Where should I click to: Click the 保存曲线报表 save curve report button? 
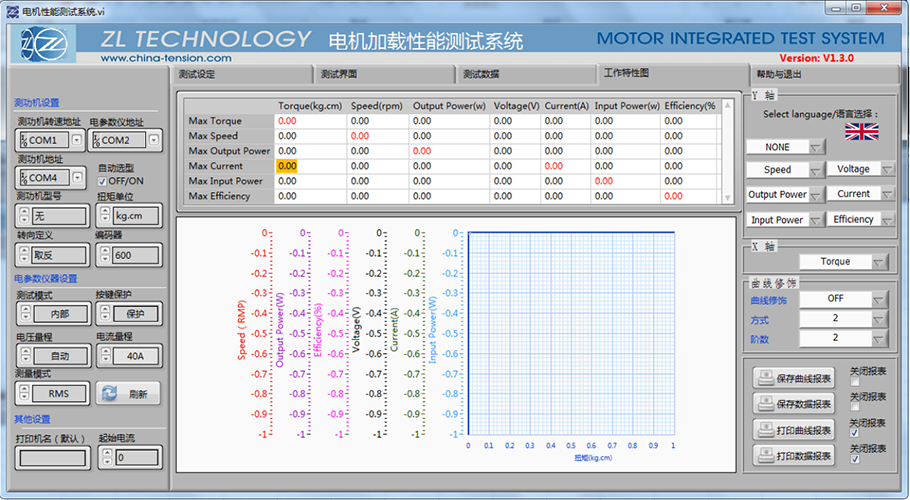click(x=795, y=378)
